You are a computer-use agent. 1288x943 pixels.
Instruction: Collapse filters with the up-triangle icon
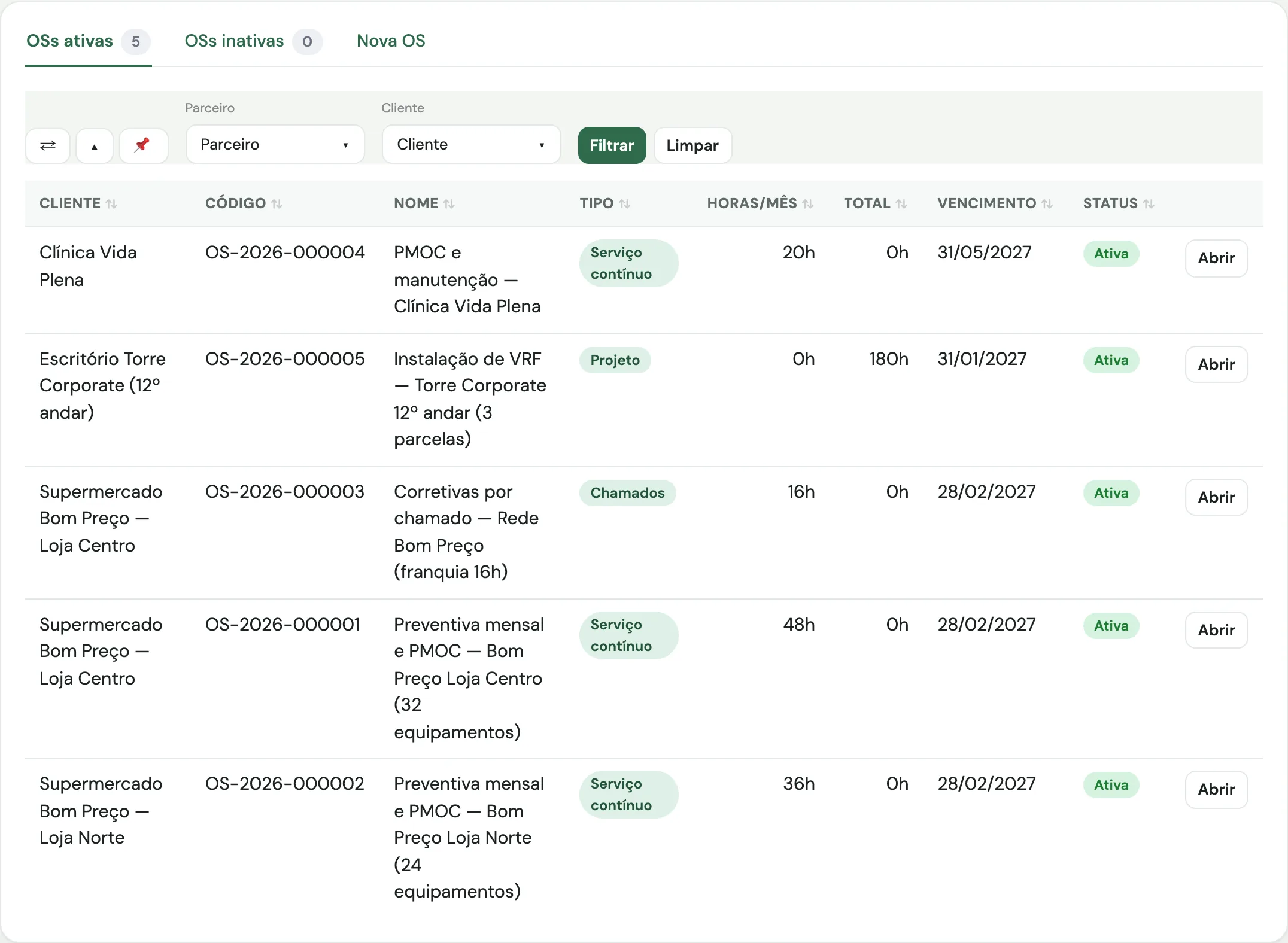95,145
